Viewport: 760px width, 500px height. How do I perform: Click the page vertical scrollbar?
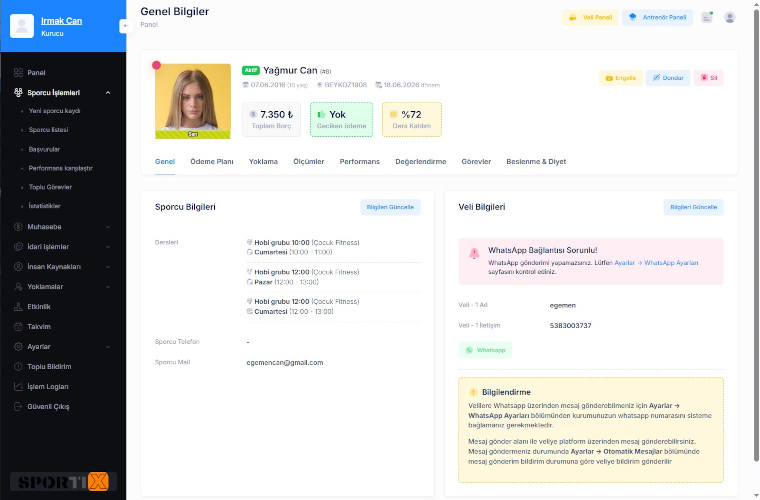756,233
